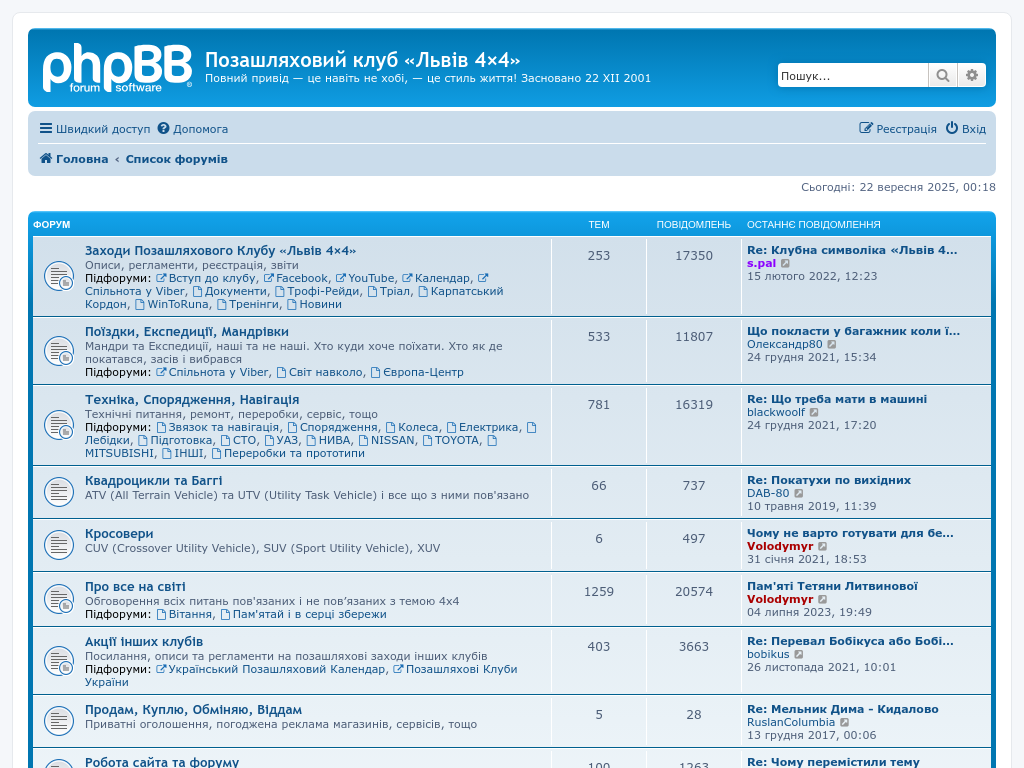Click the search magnifier button
The image size is (1024, 768).
tap(942, 75)
